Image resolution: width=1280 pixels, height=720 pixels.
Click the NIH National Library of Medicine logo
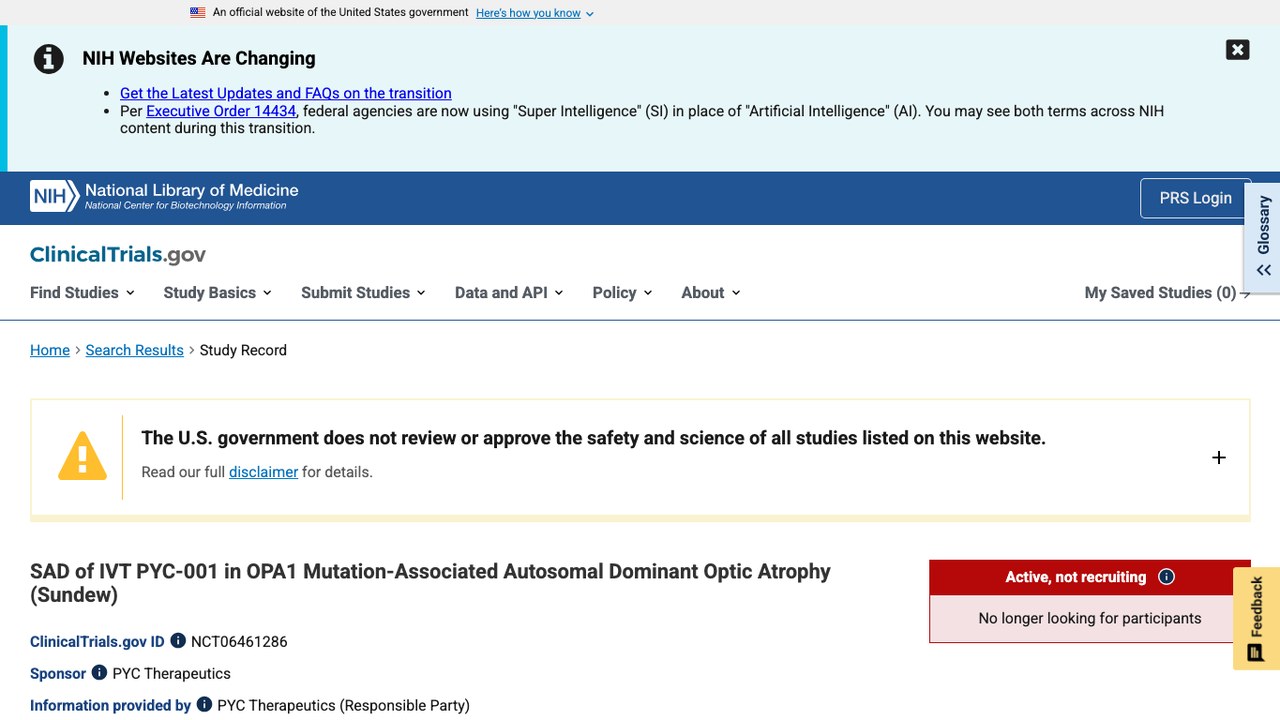pos(164,196)
